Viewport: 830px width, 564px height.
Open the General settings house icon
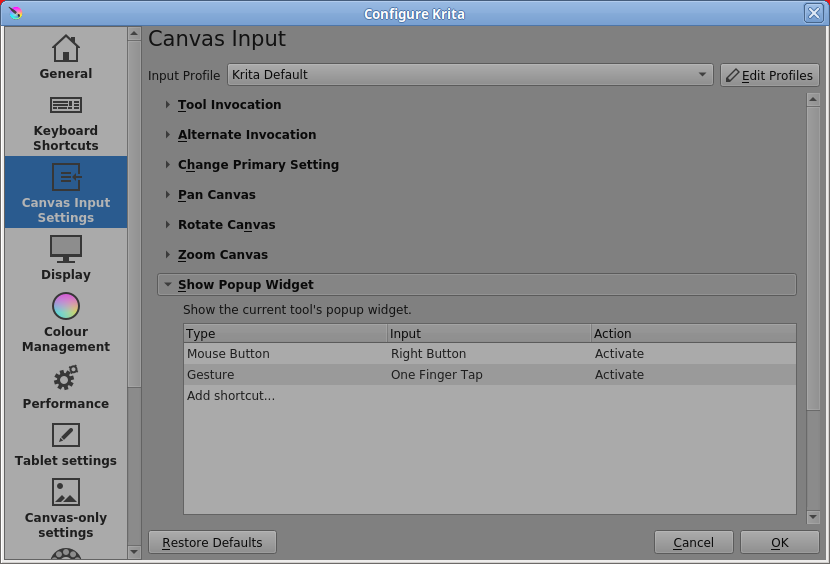[66, 48]
